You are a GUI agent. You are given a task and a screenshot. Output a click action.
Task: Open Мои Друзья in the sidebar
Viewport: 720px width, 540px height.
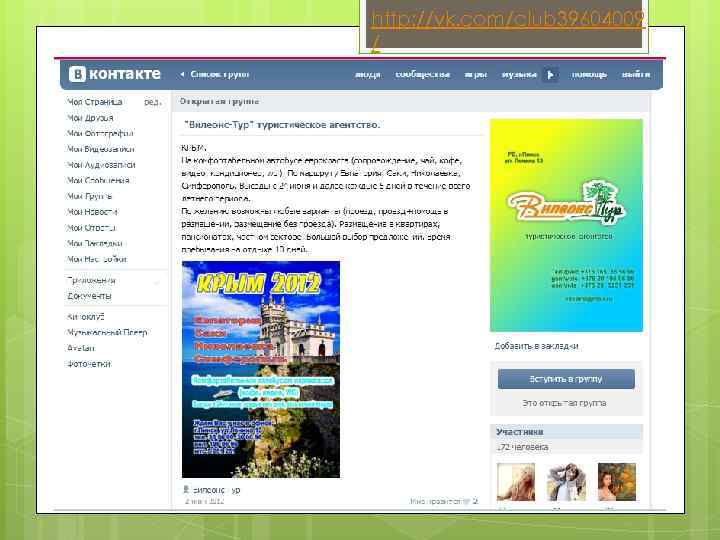click(x=90, y=118)
